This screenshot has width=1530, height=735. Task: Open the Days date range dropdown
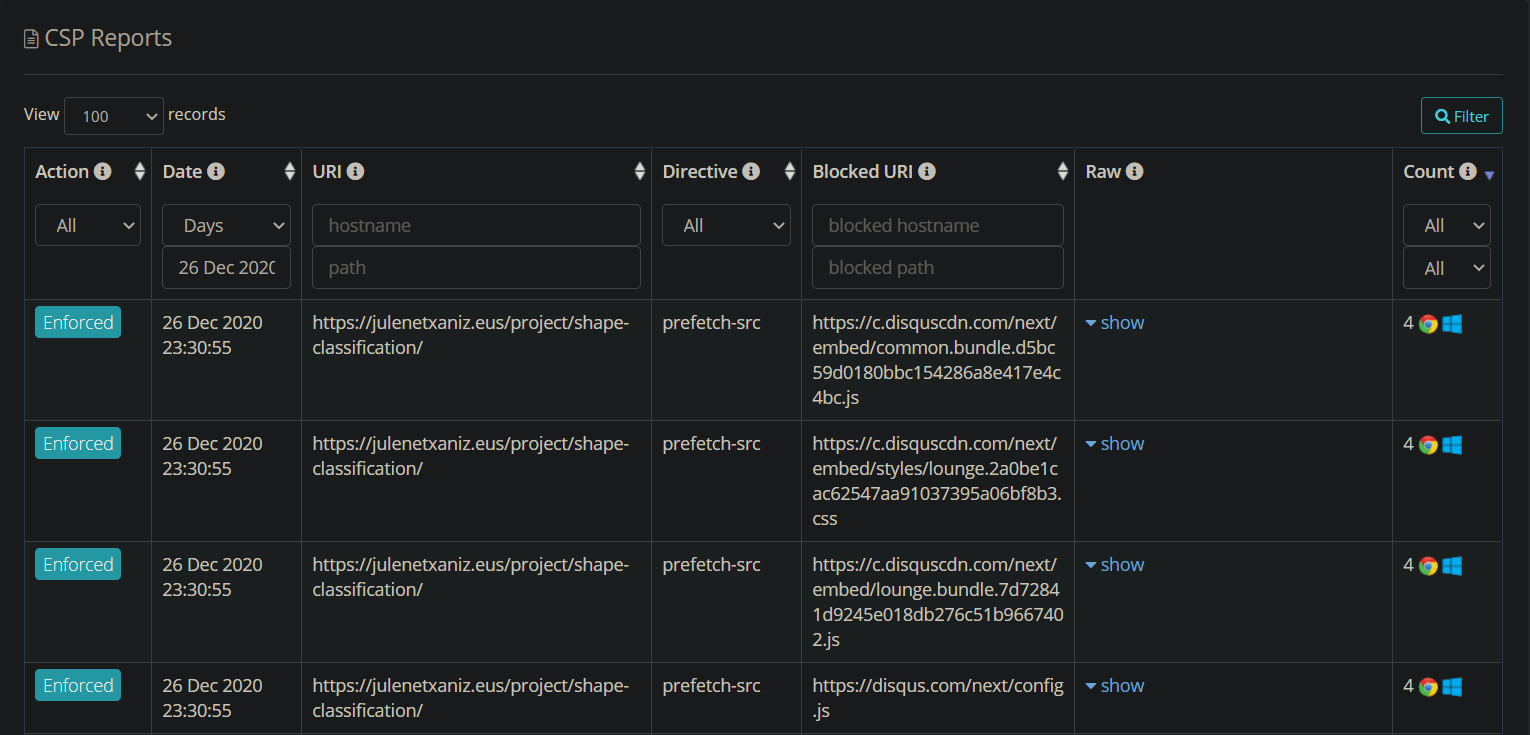(x=226, y=226)
